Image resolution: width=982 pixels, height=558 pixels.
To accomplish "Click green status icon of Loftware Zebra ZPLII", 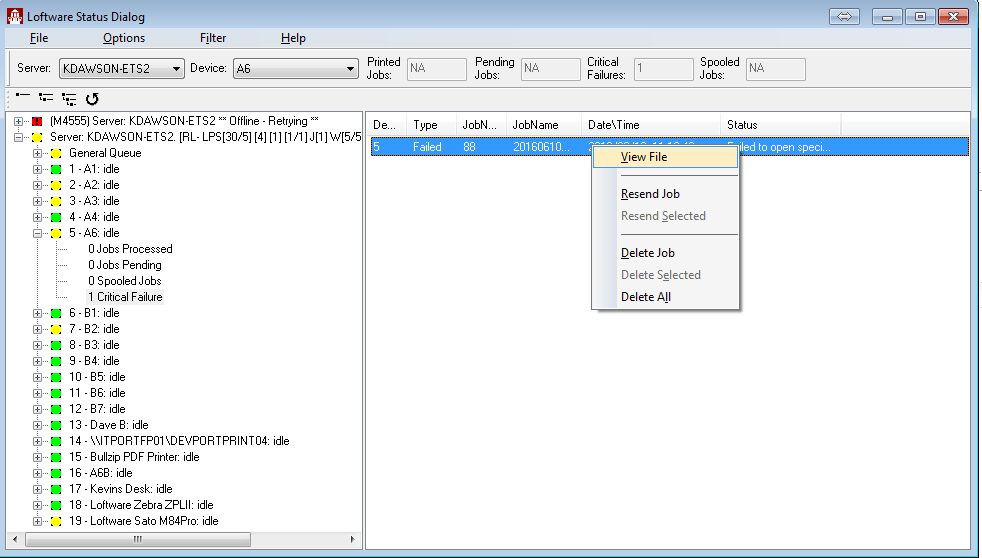I will tap(56, 505).
